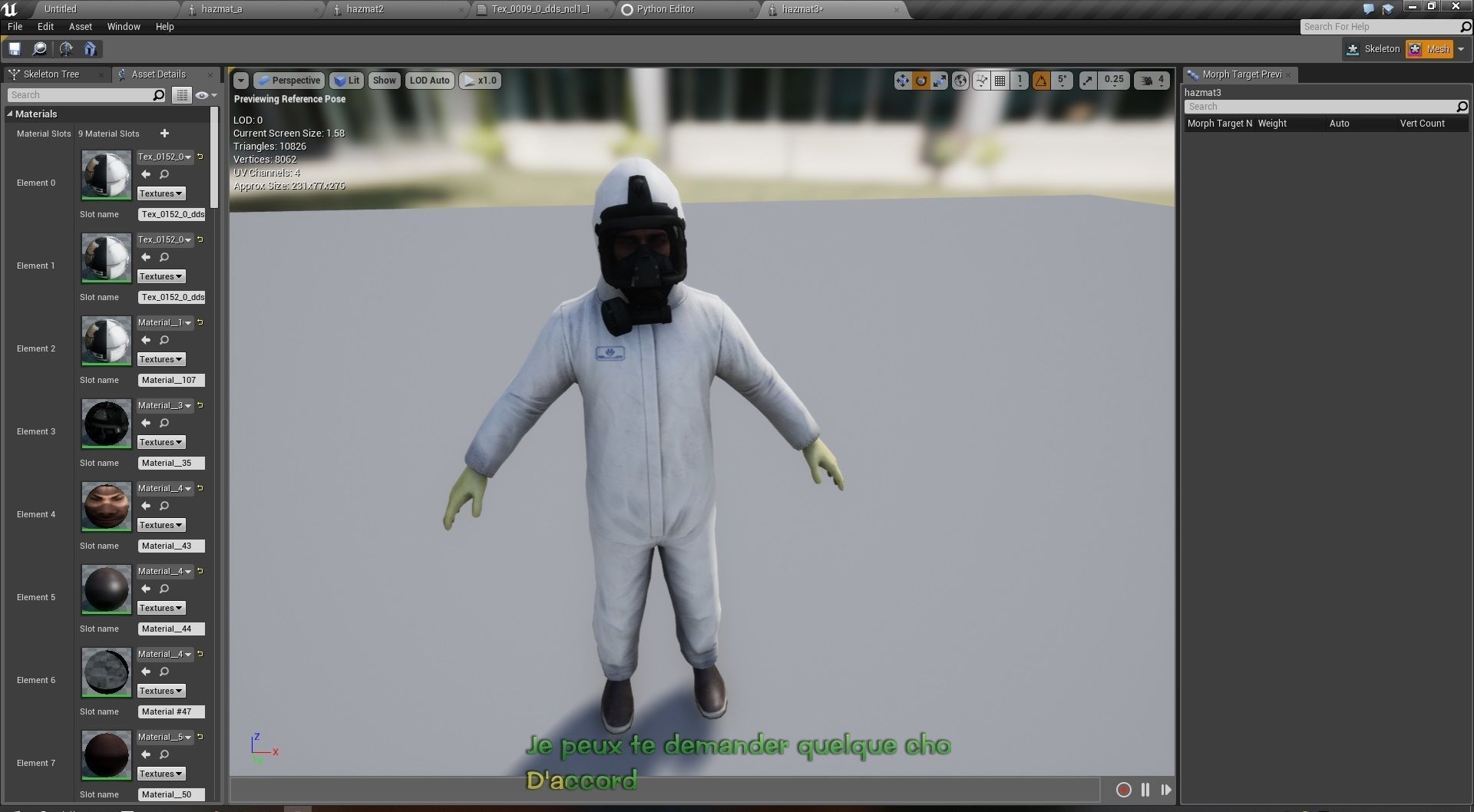The width and height of the screenshot is (1474, 812).
Task: Select the scale gizmo tool
Action: (x=940, y=80)
